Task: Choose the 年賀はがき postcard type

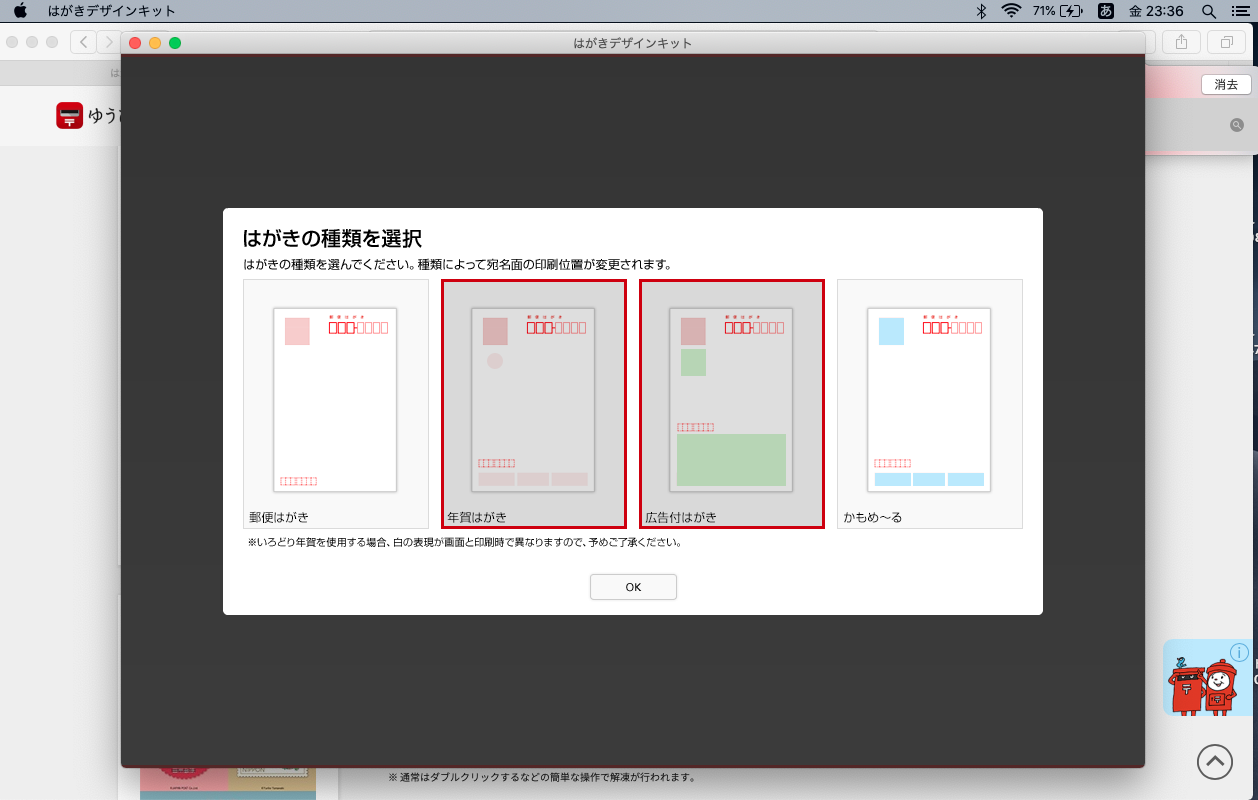Action: click(534, 404)
